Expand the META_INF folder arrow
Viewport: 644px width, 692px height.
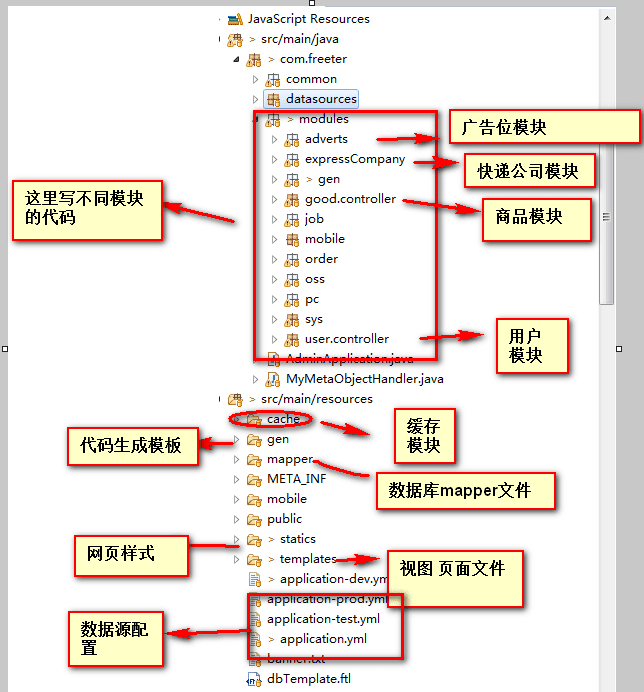point(236,479)
